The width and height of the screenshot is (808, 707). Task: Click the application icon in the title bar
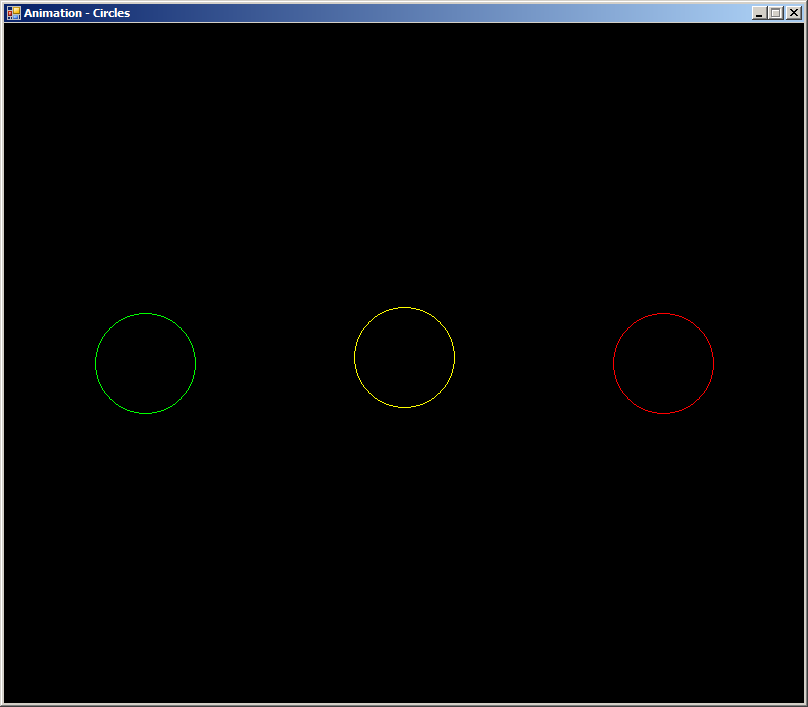coord(14,13)
